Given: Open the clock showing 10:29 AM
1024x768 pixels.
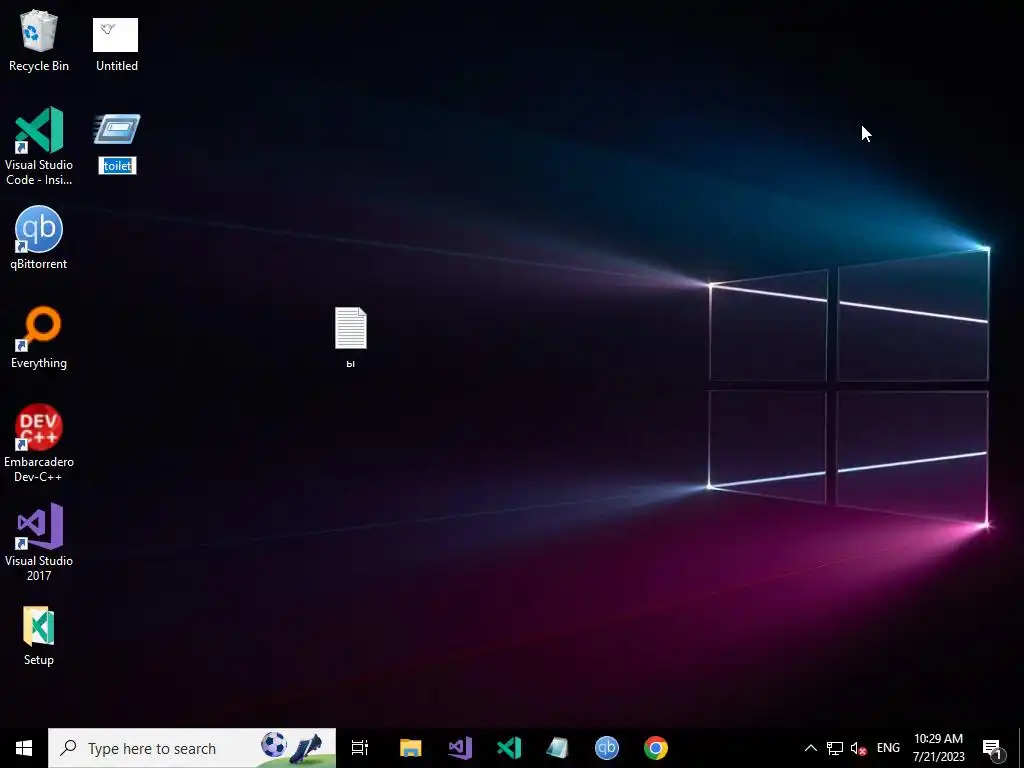Looking at the screenshot, I should 938,748.
